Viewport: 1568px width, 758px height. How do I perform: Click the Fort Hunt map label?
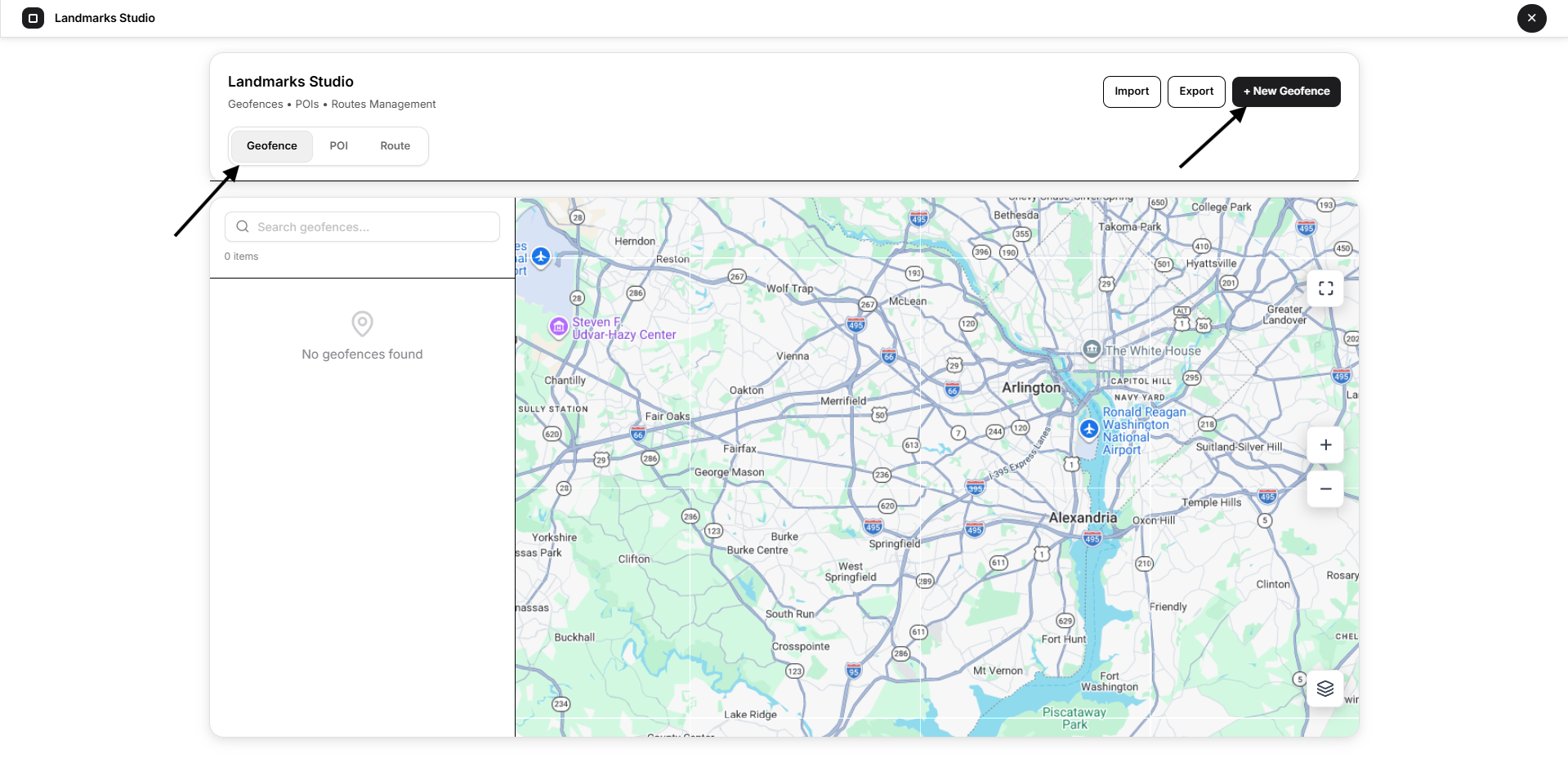click(1064, 640)
